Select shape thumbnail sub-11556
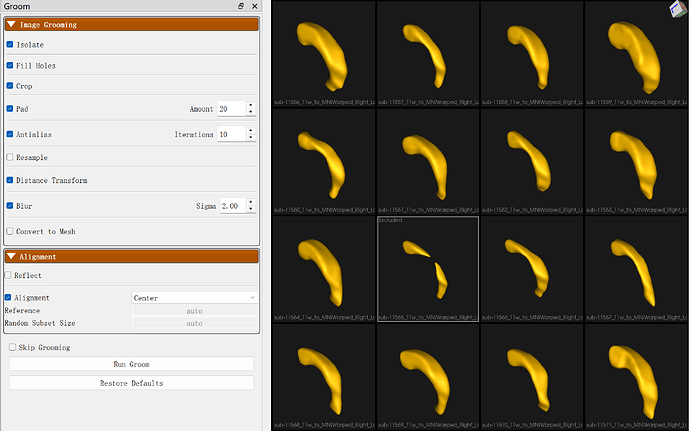This screenshot has width=690, height=431. coord(324,54)
